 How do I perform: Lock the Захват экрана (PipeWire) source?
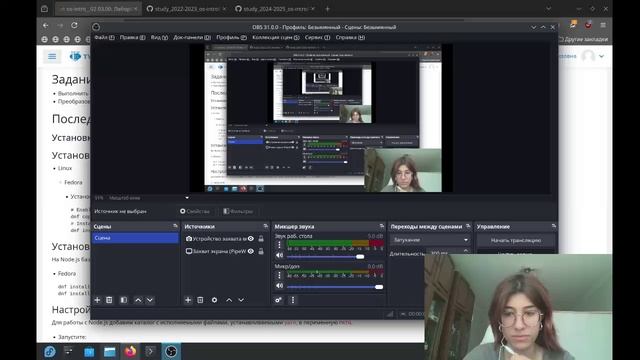coord(261,251)
